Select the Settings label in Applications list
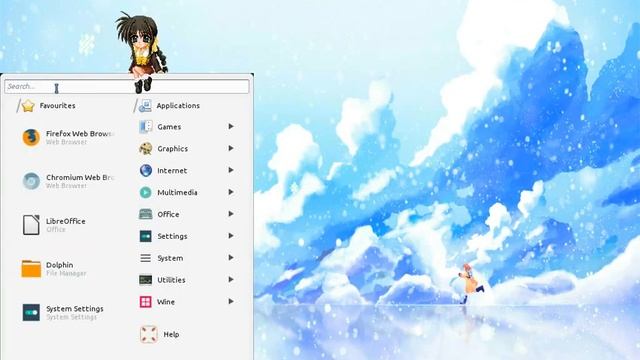 click(172, 236)
